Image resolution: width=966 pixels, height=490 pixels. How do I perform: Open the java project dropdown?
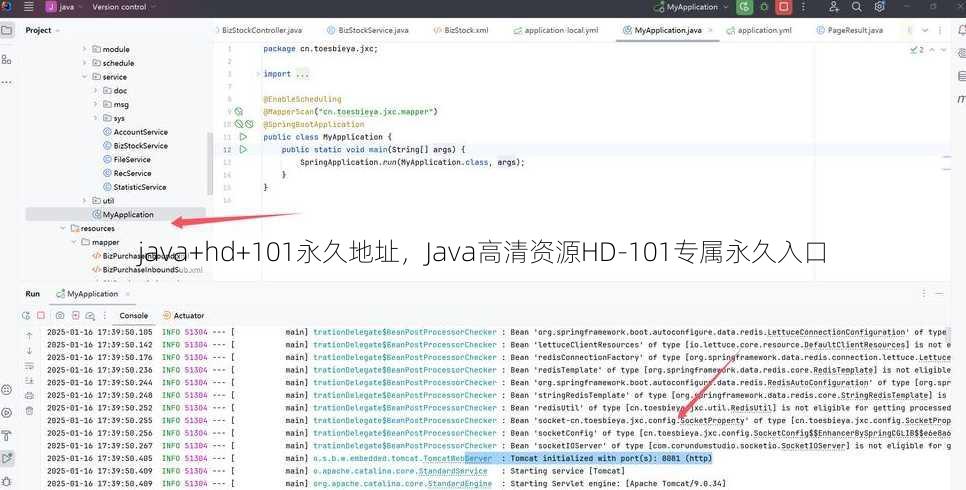(63, 7)
